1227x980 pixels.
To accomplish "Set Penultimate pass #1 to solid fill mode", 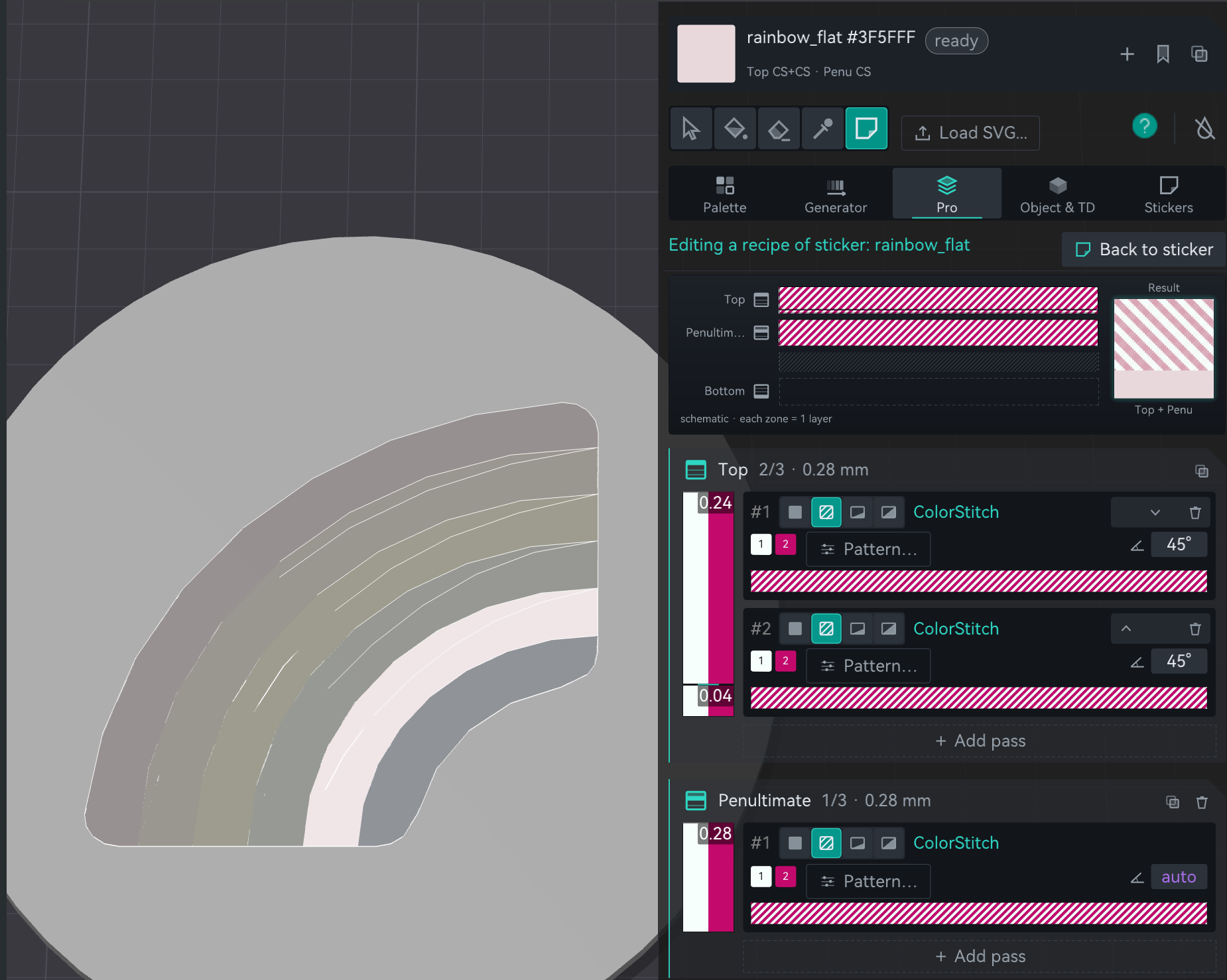I will [795, 843].
